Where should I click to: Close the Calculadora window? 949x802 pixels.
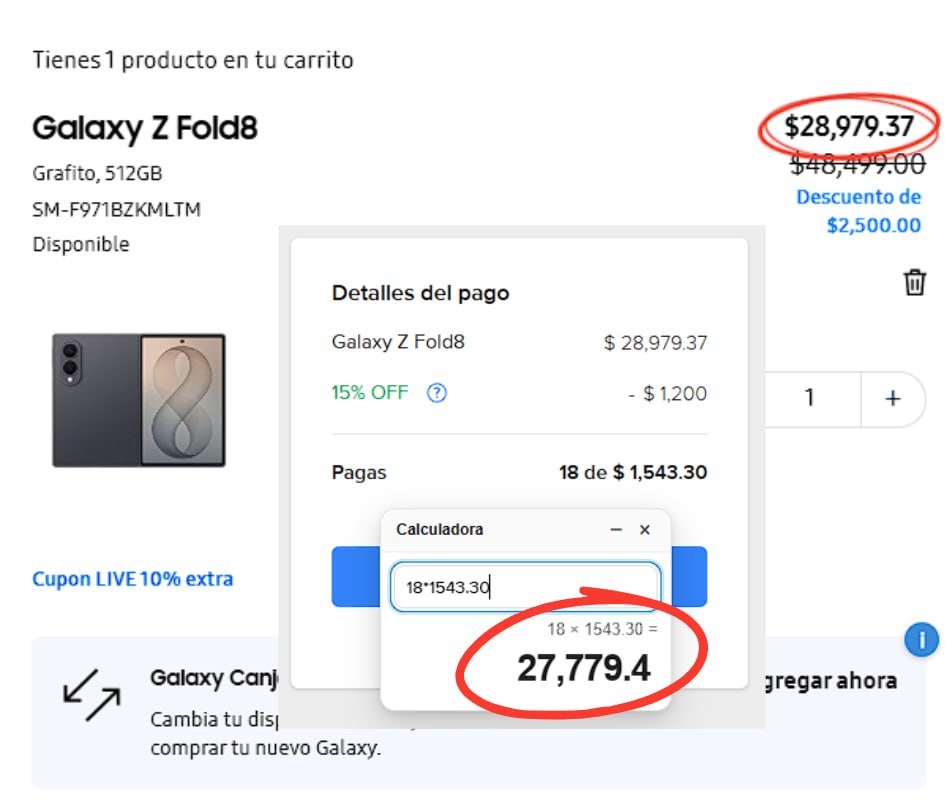(x=645, y=530)
